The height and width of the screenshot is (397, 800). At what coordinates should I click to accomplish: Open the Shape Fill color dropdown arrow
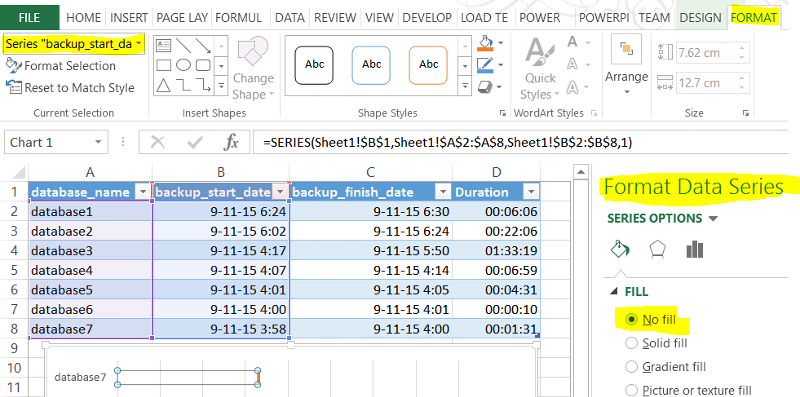pyautogui.click(x=500, y=43)
